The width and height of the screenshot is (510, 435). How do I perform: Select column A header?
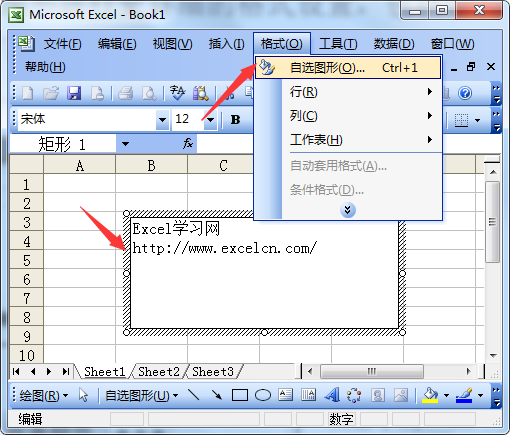(x=80, y=165)
